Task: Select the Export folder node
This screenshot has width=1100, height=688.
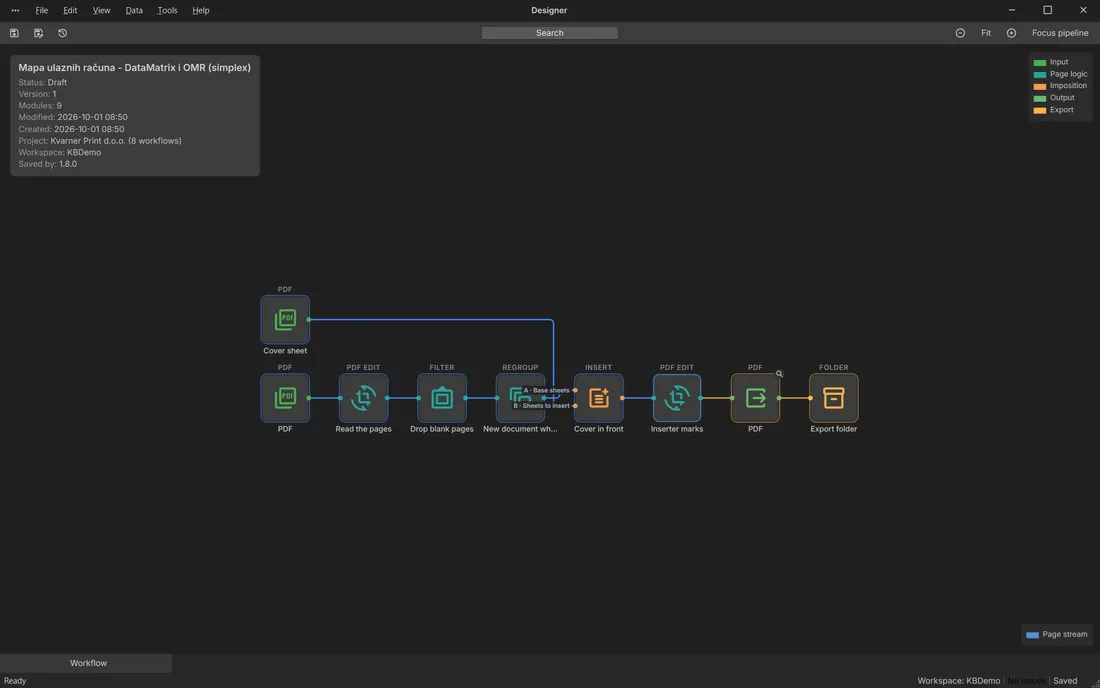Action: [x=833, y=398]
